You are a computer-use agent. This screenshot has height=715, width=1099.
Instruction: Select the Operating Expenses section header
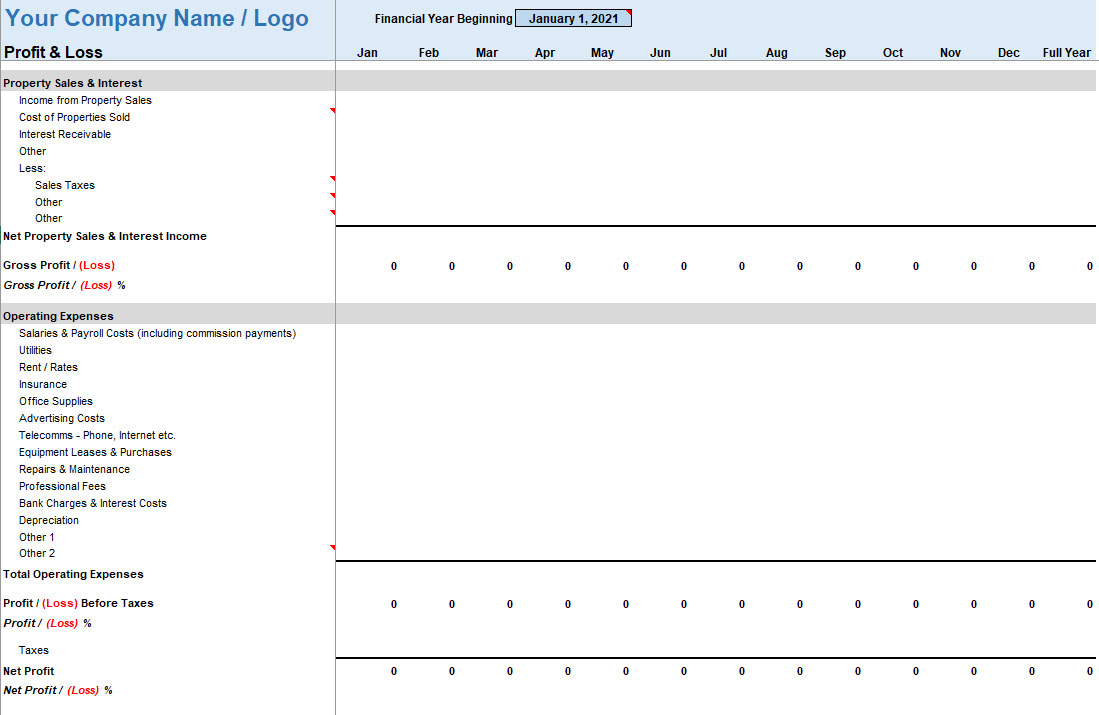[58, 316]
